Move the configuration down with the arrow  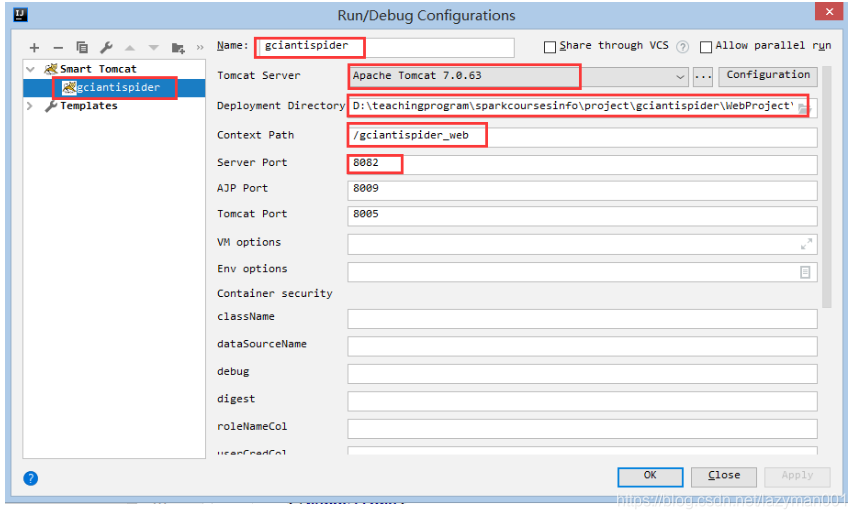(x=154, y=48)
